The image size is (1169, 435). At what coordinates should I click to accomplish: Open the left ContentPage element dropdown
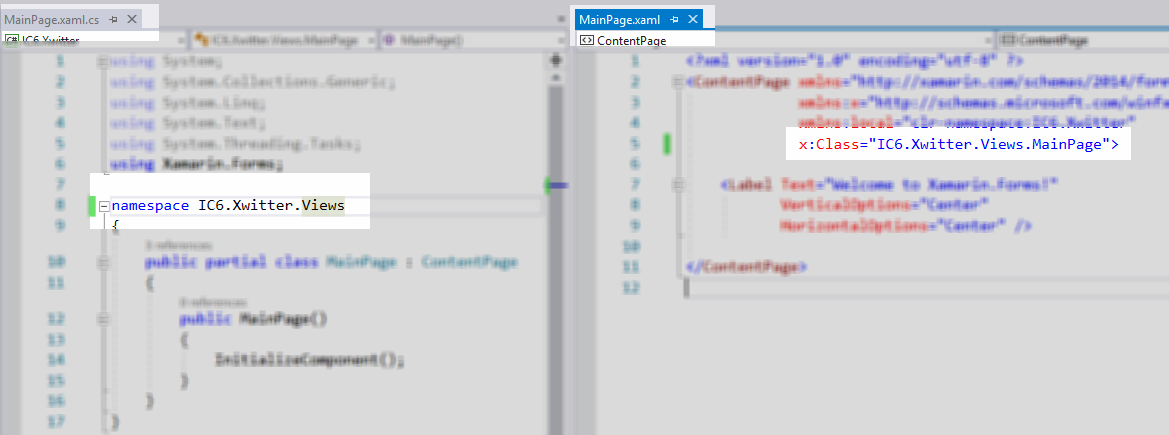point(780,40)
